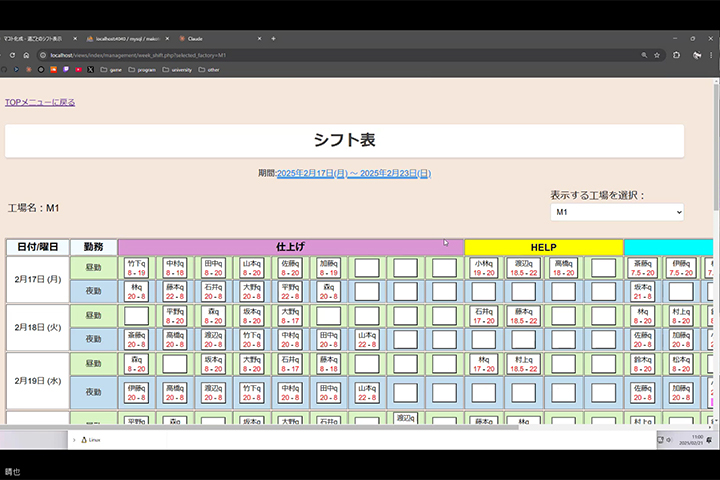
Task: Switch to the Claude browser tab
Action: click(x=195, y=39)
